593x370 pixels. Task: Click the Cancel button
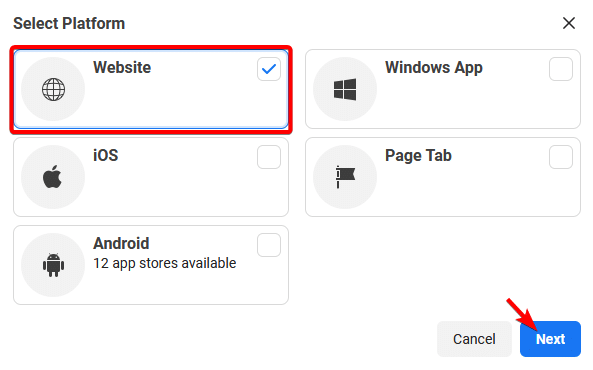[x=474, y=339]
